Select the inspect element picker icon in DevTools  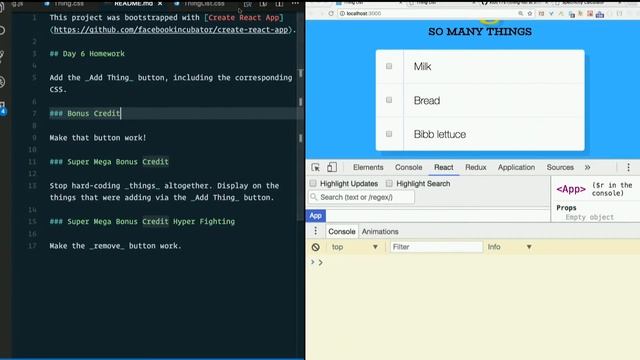pos(315,167)
